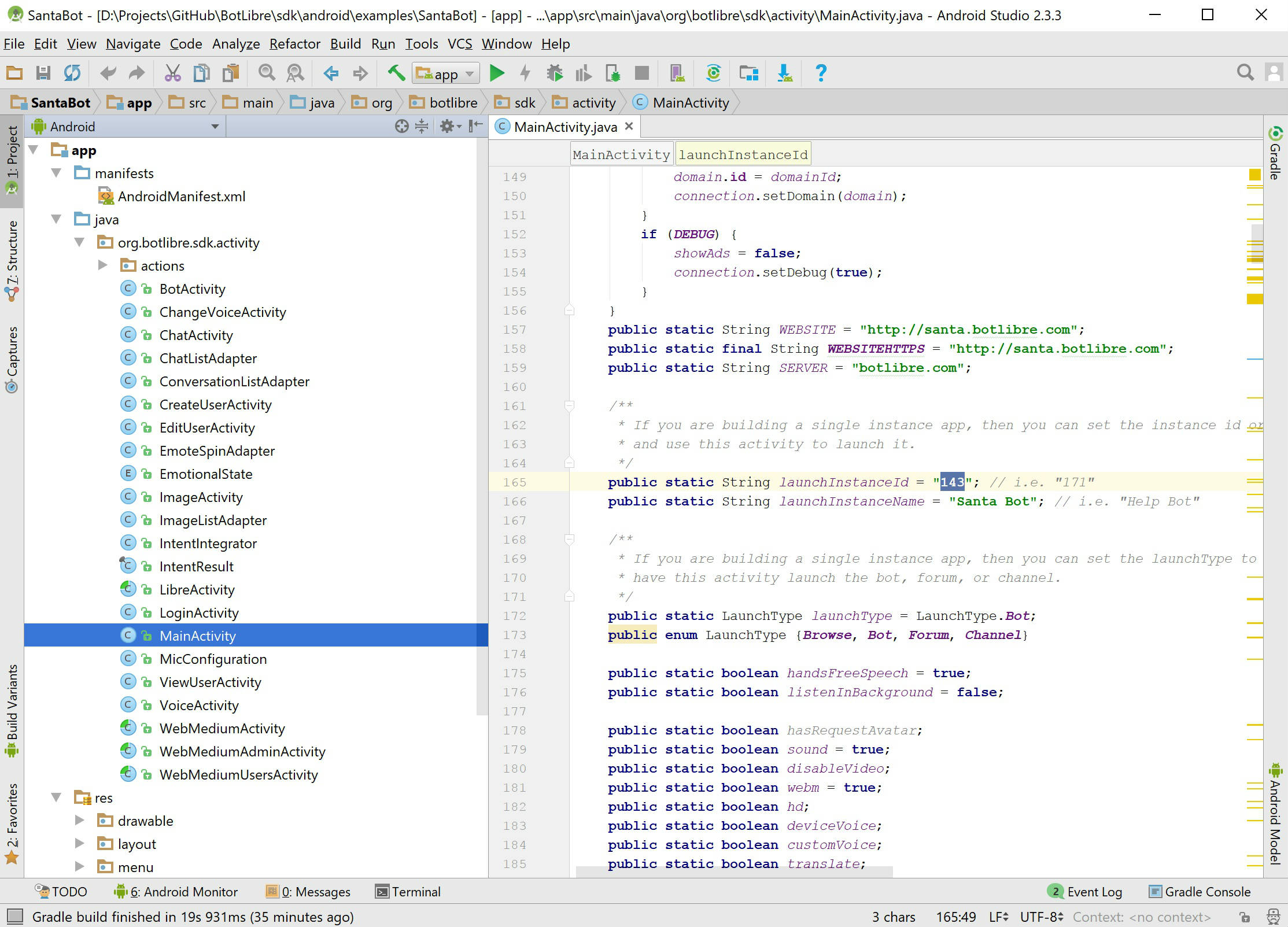The height and width of the screenshot is (927, 1288).
Task: Open the SDK Manager download icon
Action: point(785,73)
